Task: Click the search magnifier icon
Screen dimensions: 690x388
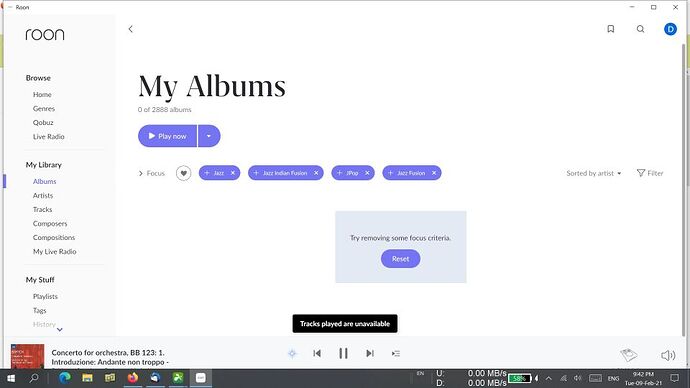Action: click(x=640, y=29)
